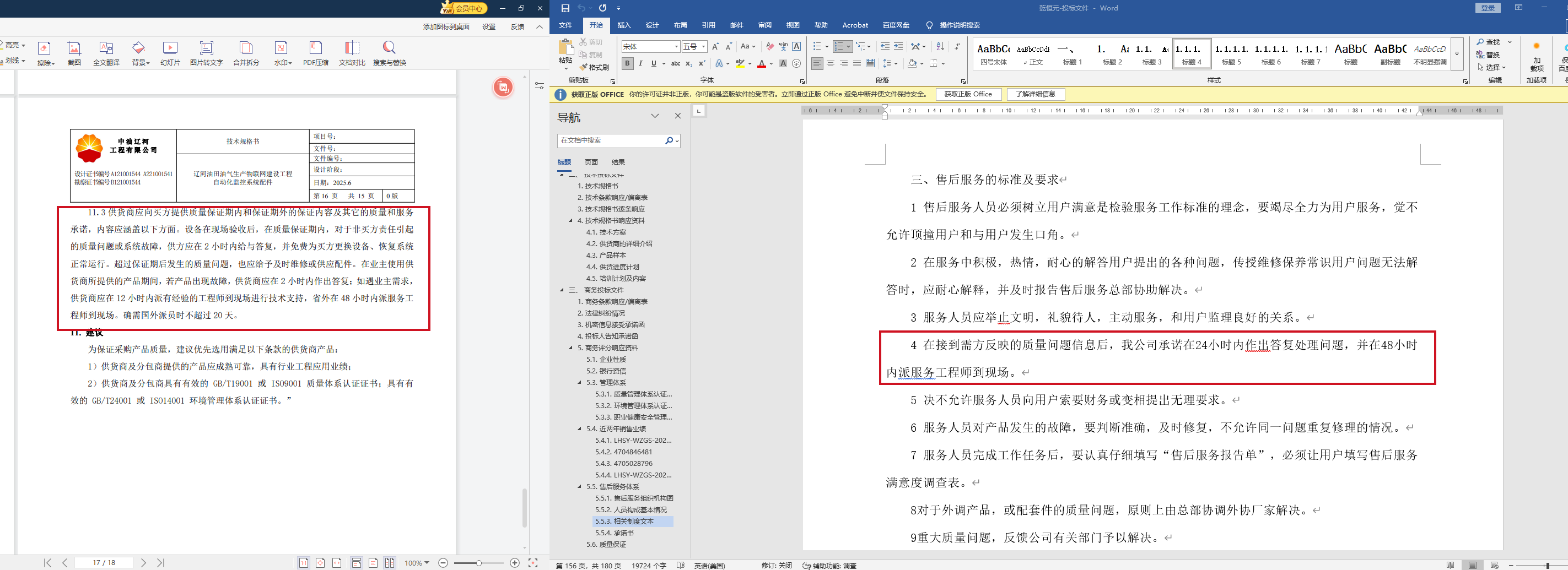This screenshot has width=1568, height=570.
Task: Toggle actual size 1:1 view in the PDF reader
Action: [x=303, y=563]
